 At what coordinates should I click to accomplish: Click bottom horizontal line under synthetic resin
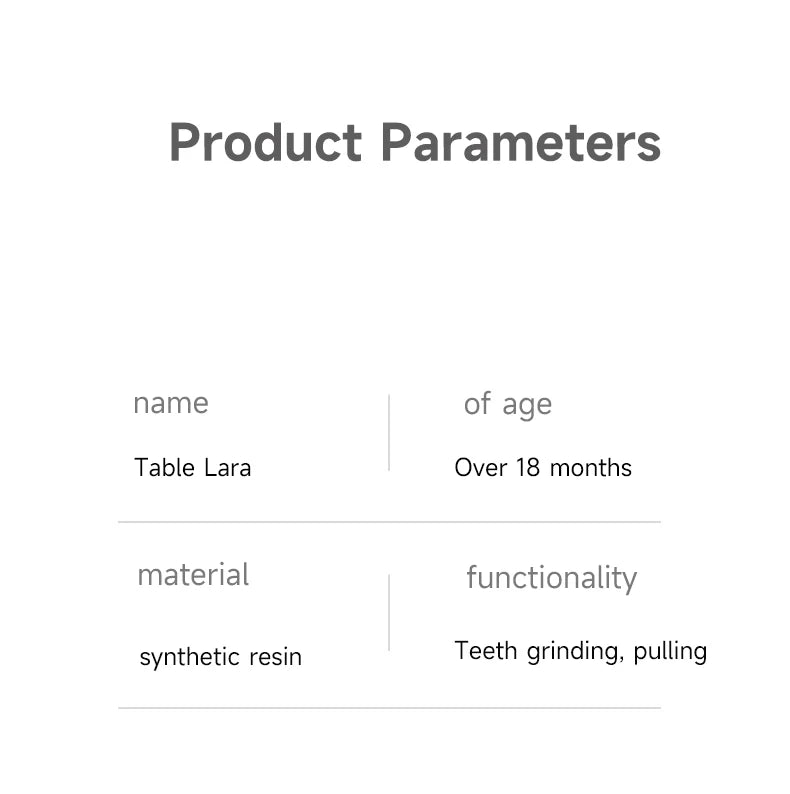[x=389, y=708]
